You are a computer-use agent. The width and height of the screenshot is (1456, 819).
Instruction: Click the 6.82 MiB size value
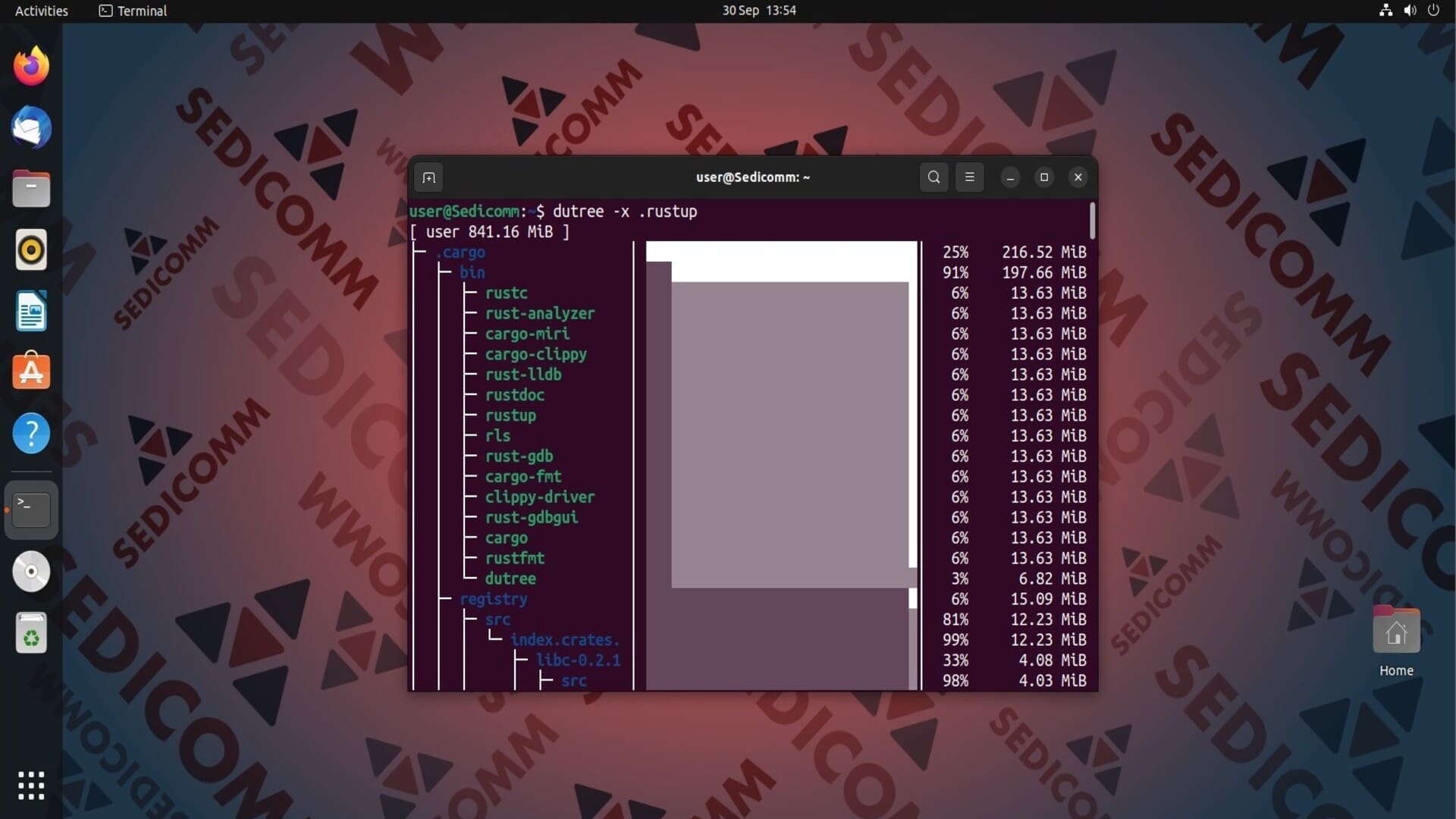(1053, 579)
